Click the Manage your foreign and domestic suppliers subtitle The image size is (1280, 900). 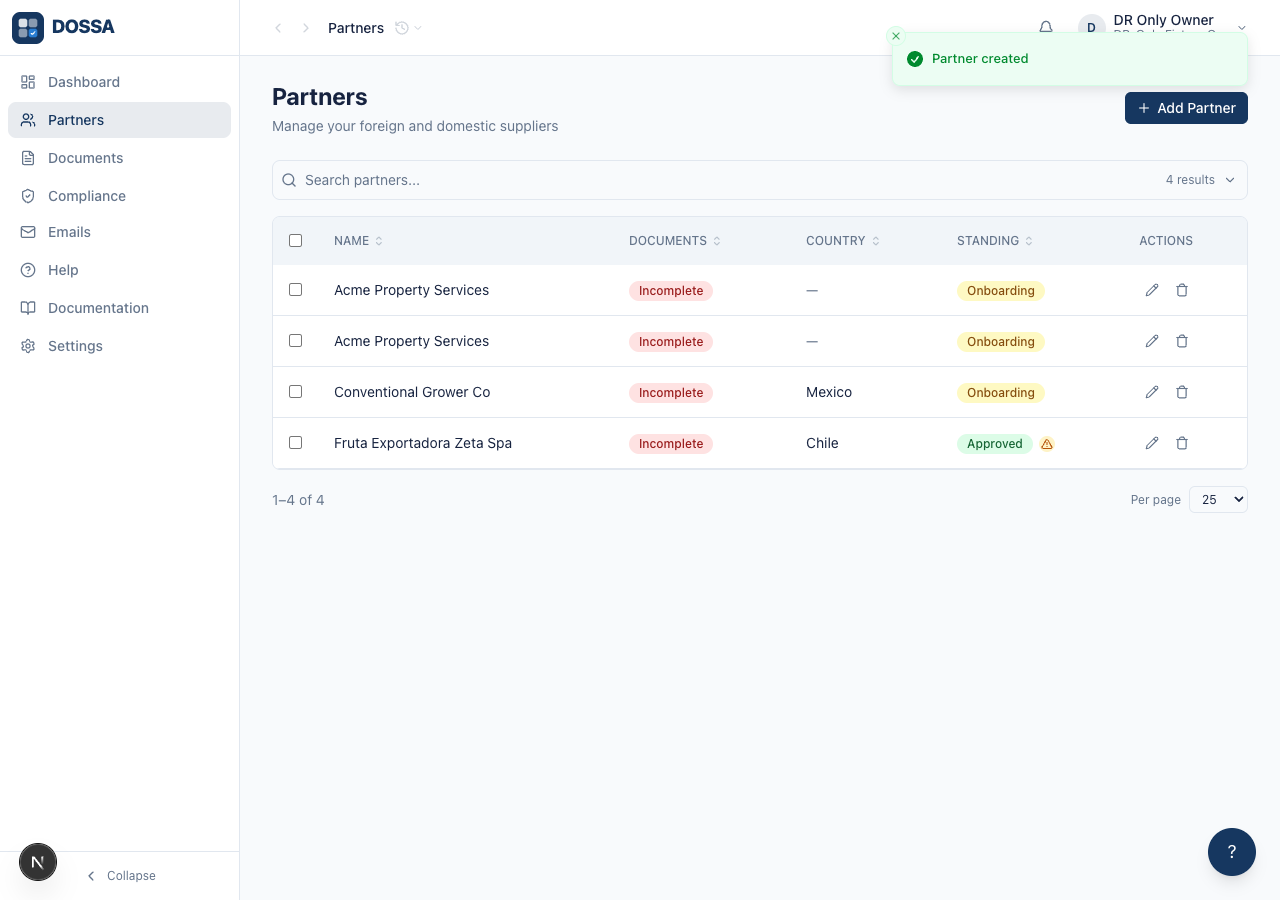coord(415,126)
